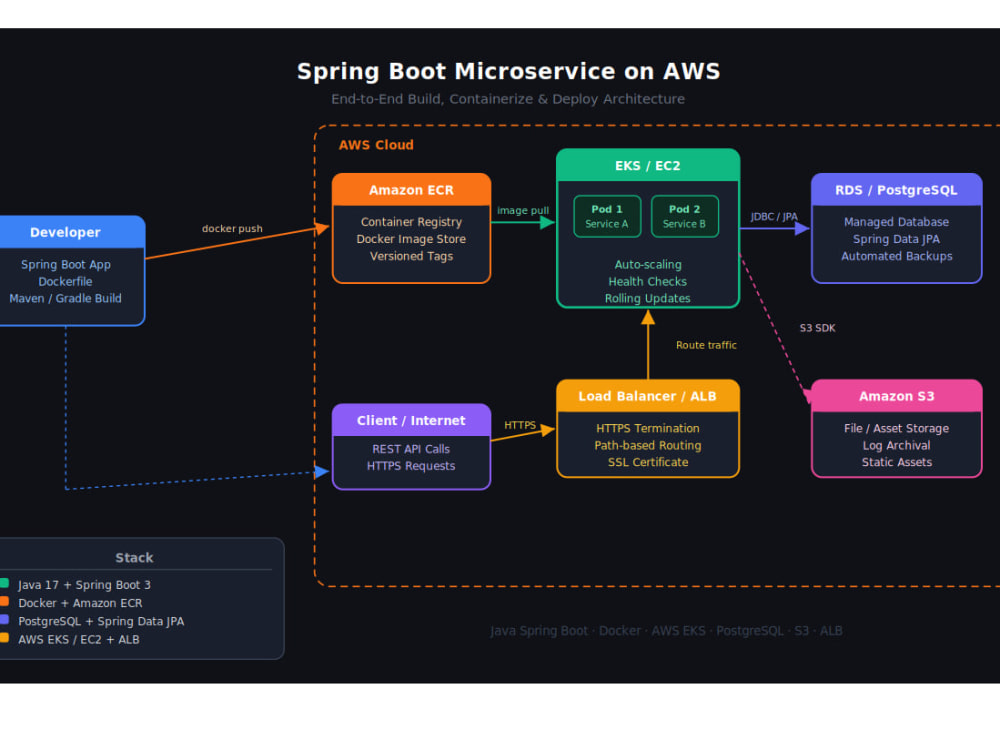Click the yellow swatch beside 'AWS EKS / EC2 + ALB'

(x=4, y=637)
